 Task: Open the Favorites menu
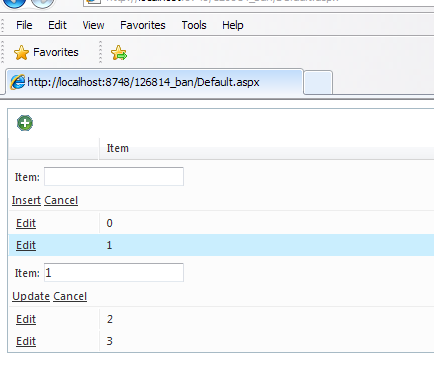tap(143, 25)
